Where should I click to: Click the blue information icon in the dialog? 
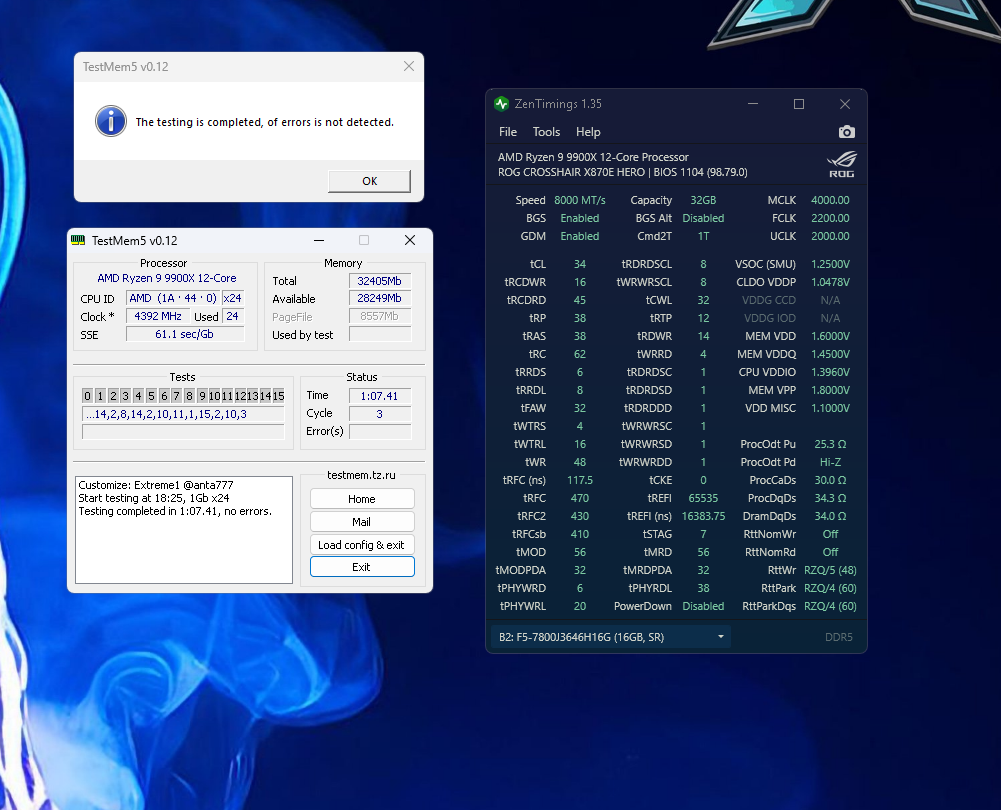pyautogui.click(x=110, y=122)
